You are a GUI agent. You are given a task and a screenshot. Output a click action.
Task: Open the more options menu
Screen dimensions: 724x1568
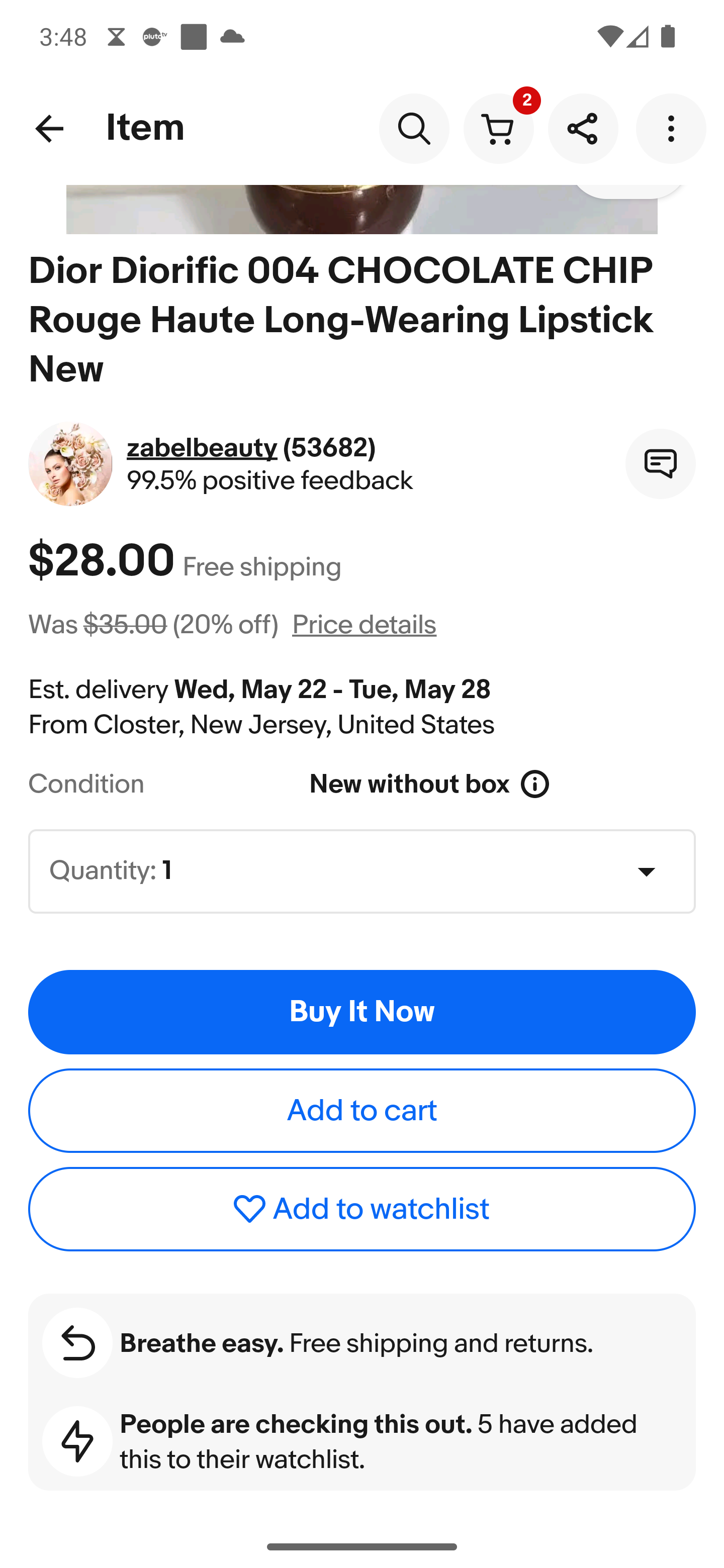coord(670,129)
